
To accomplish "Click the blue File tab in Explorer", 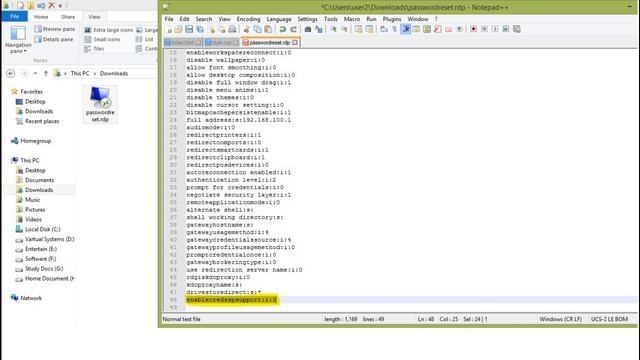I will (15, 17).
